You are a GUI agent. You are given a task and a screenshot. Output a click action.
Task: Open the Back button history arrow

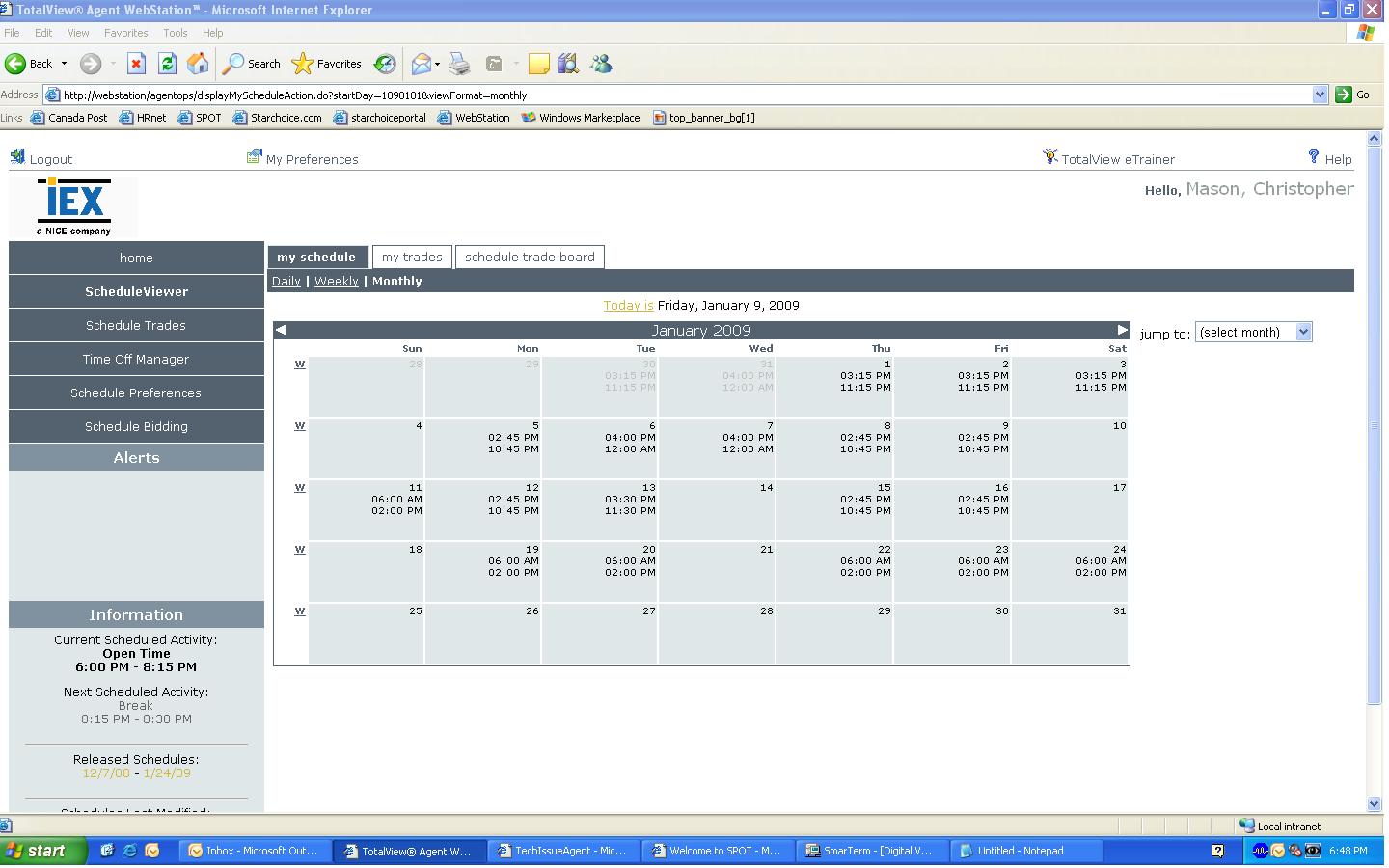point(65,64)
